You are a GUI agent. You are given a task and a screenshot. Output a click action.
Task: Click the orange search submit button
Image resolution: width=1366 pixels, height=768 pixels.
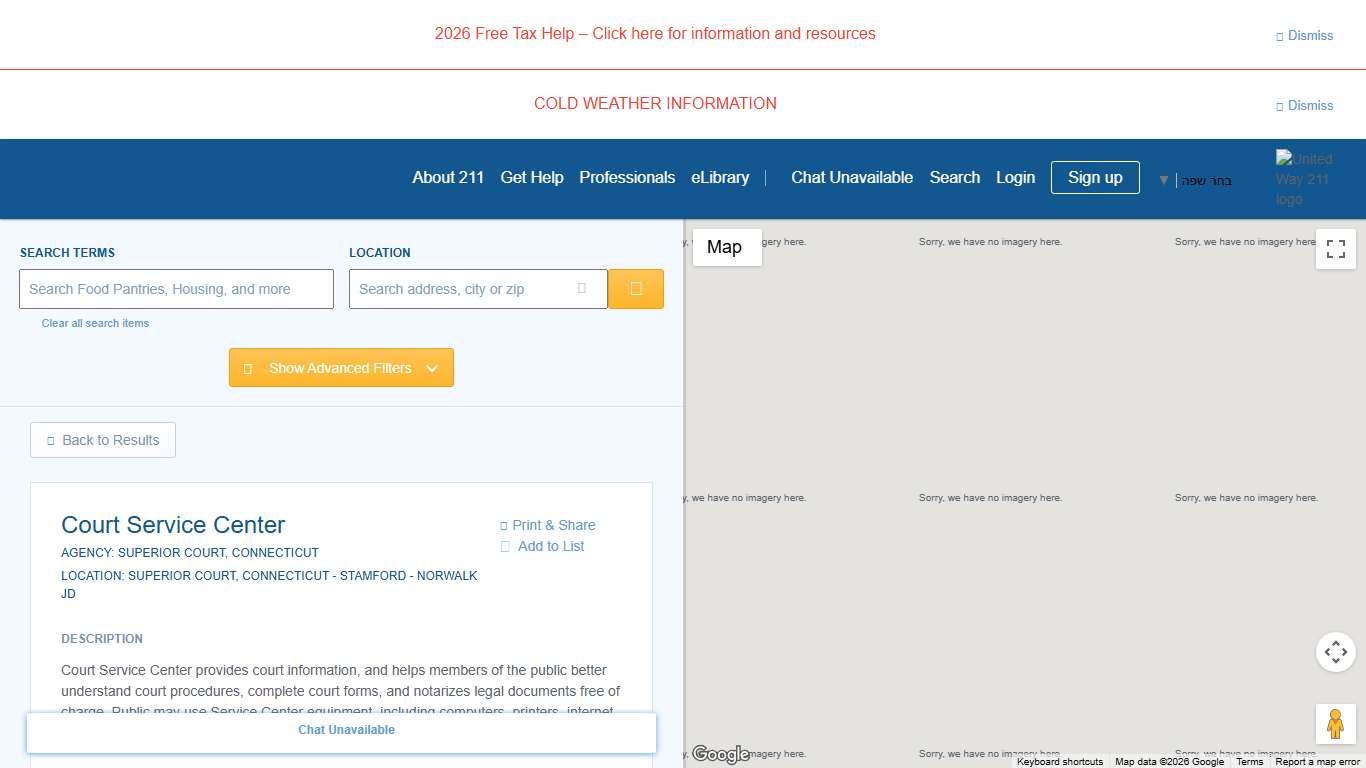click(x=635, y=289)
